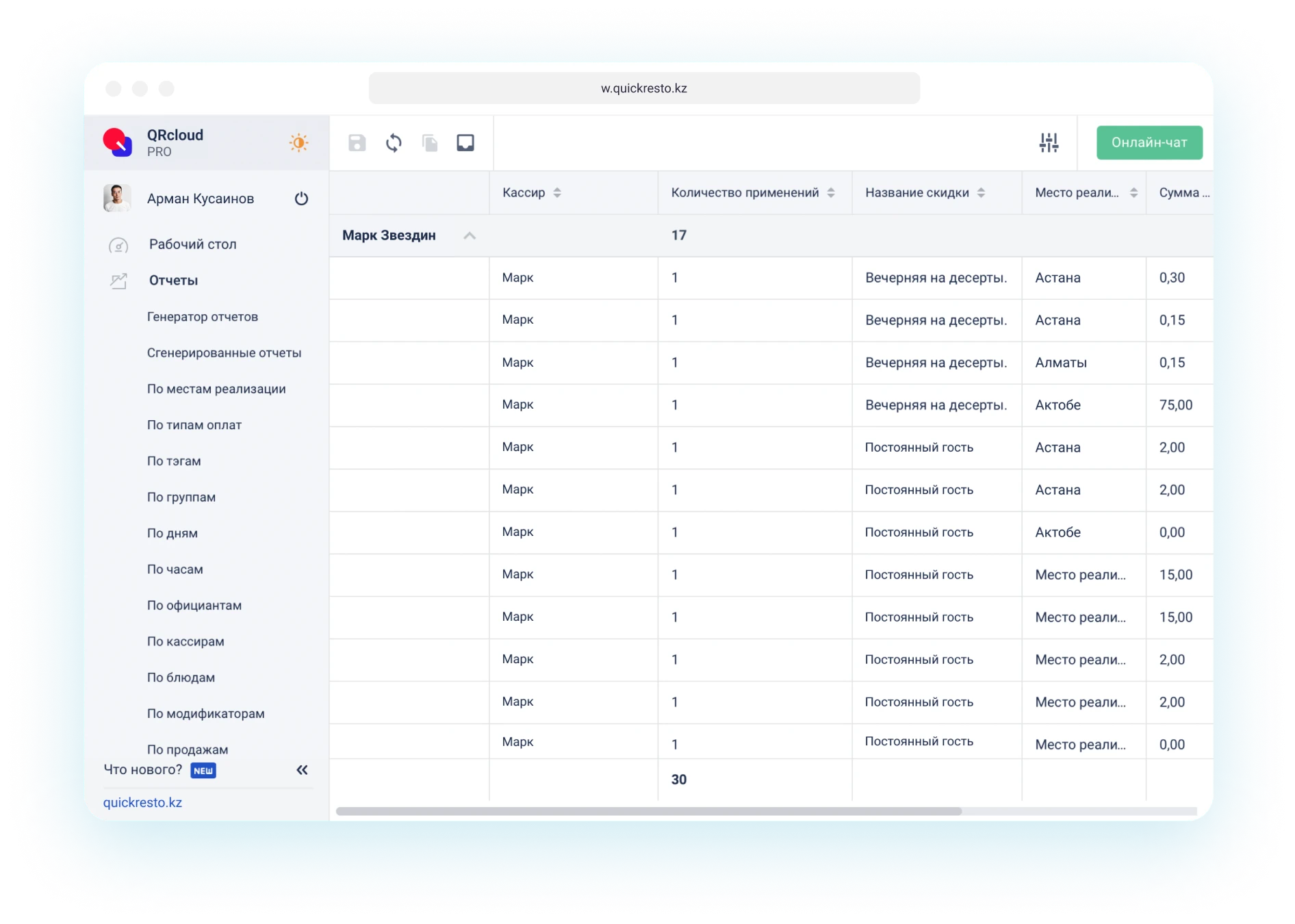Image resolution: width=1295 pixels, height=924 pixels.
Task: Open table settings sliders icon
Action: click(1049, 143)
